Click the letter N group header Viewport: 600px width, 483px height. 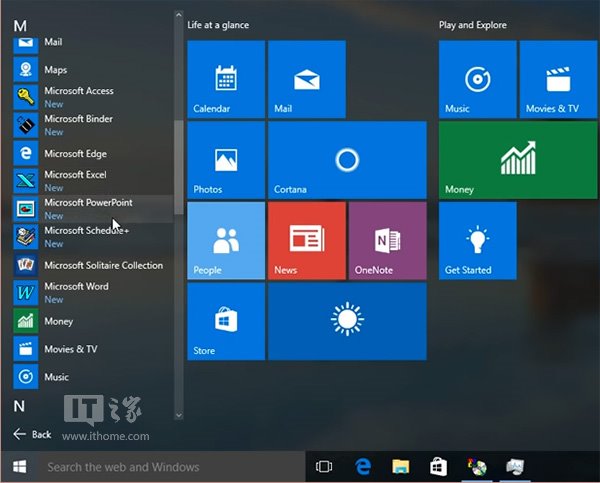(x=19, y=405)
